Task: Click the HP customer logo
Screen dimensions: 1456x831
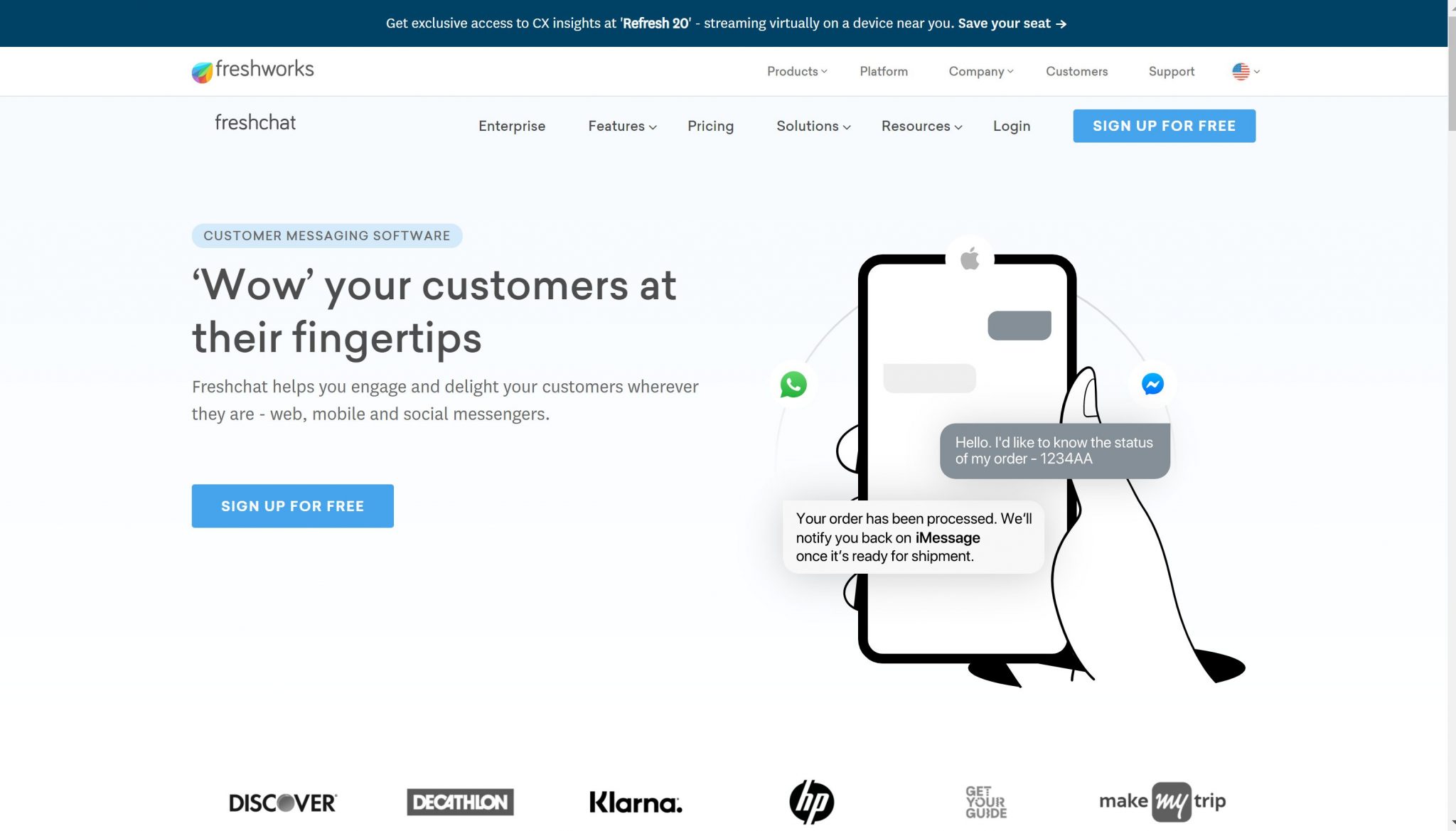Action: 811,802
